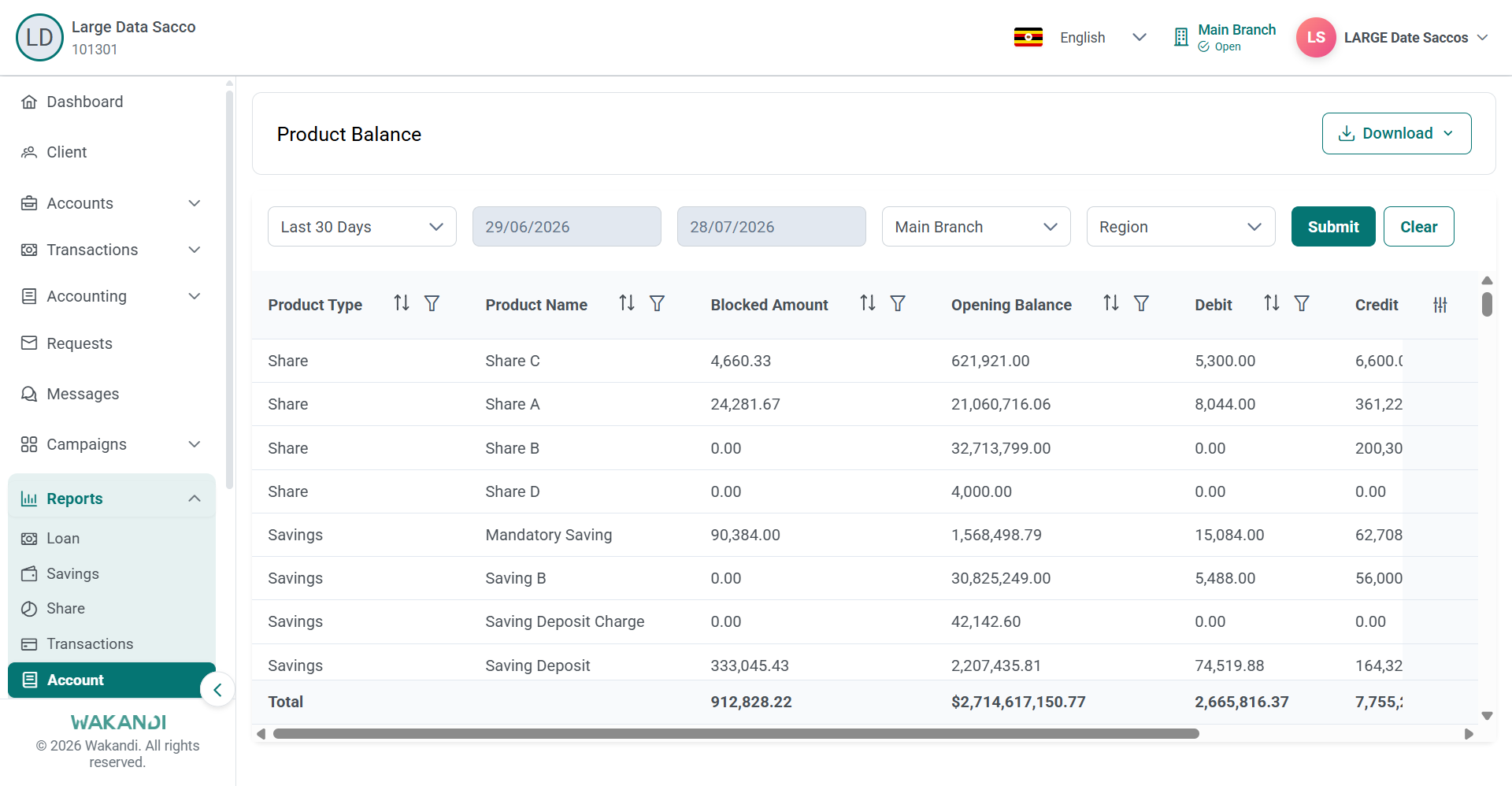Collapse the sidebar with arrow button

pyautogui.click(x=217, y=690)
